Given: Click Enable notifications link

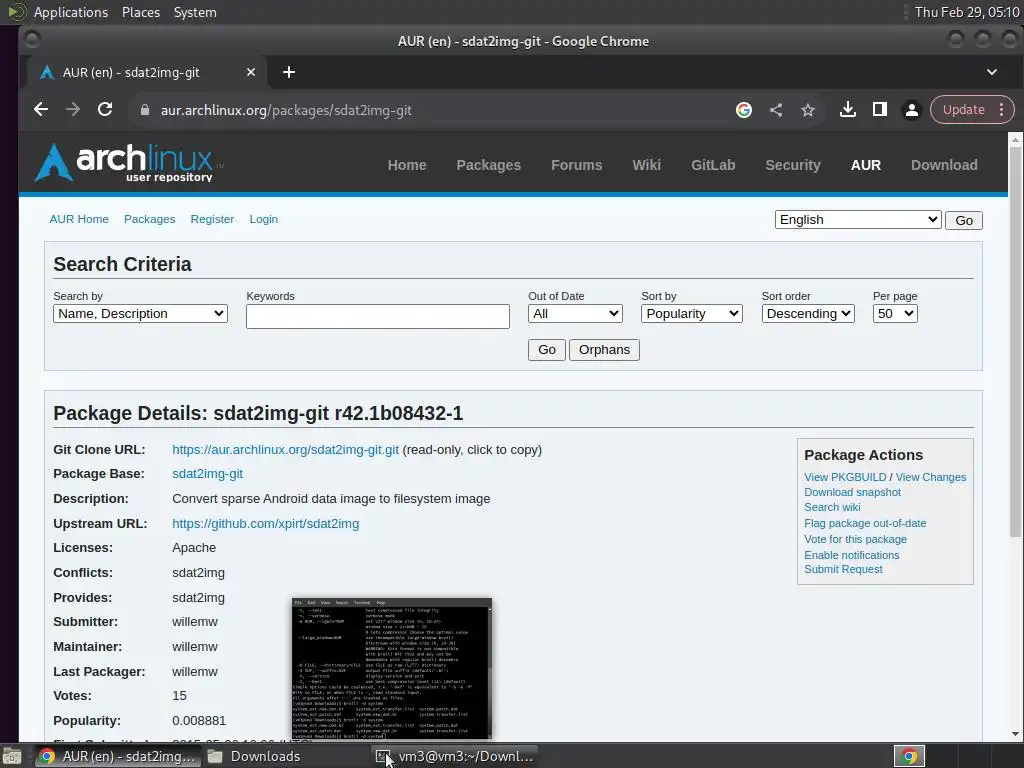Looking at the screenshot, I should point(852,555).
